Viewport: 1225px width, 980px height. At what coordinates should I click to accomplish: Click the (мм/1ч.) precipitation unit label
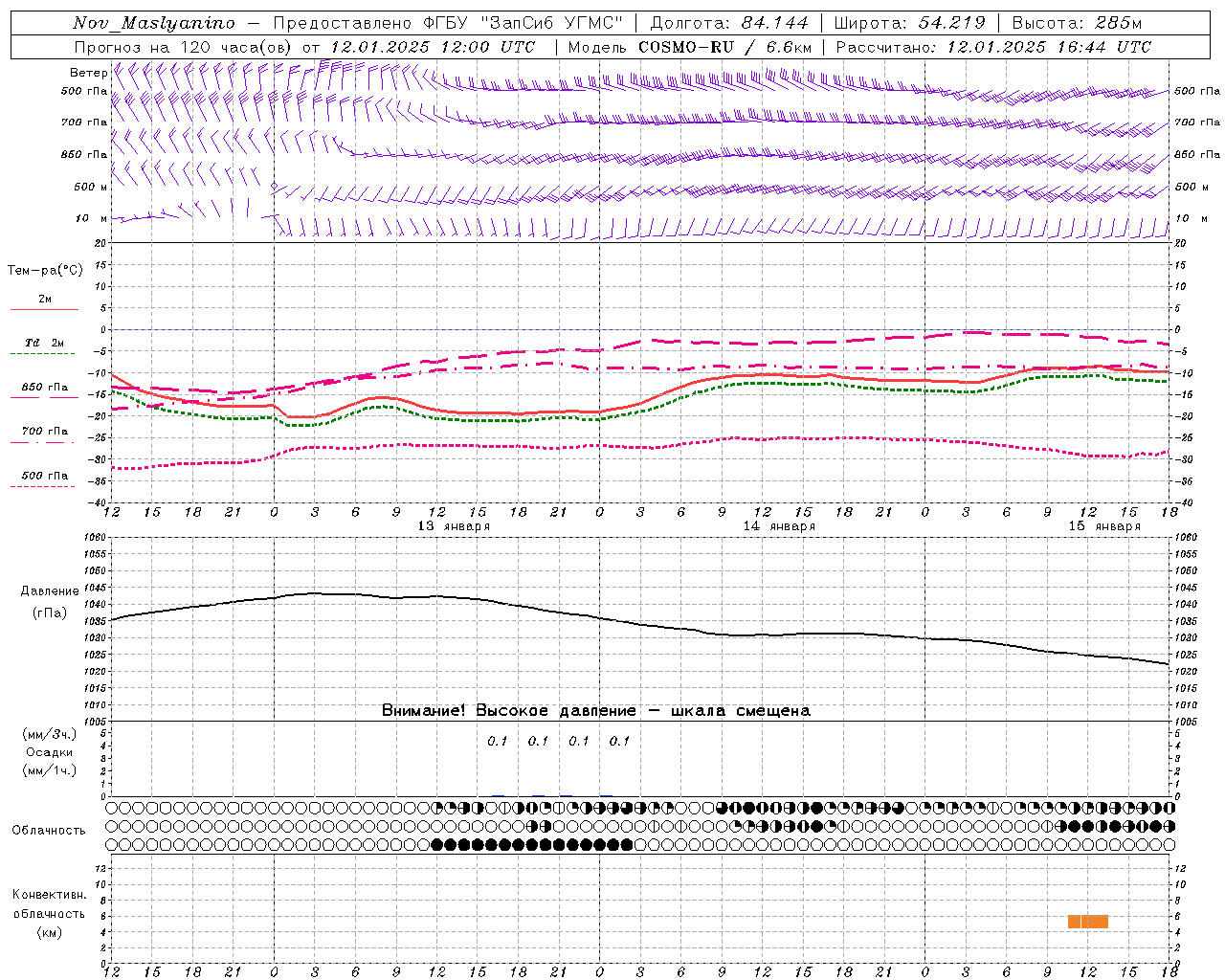tap(50, 770)
